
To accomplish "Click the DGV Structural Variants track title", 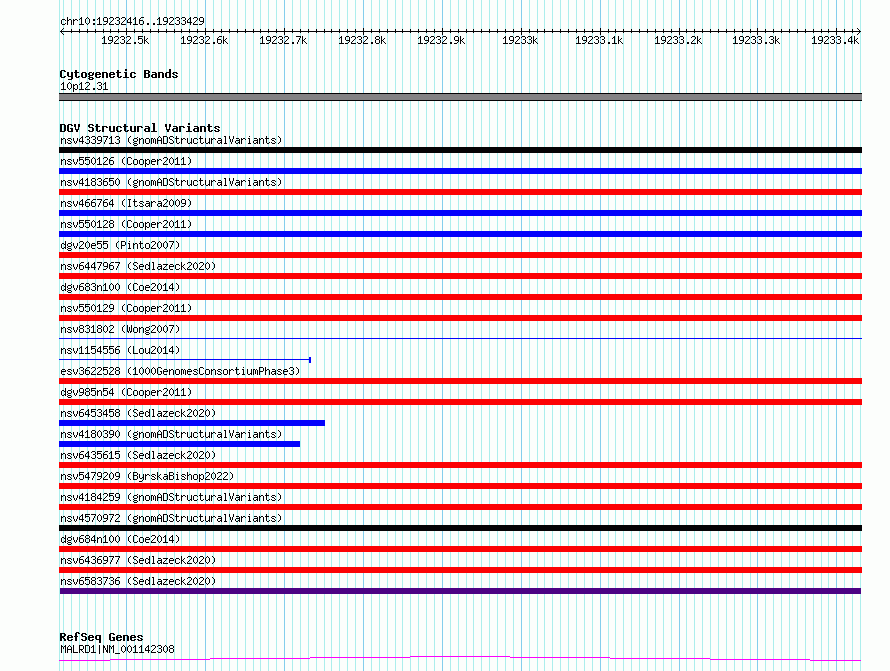I will (140, 128).
